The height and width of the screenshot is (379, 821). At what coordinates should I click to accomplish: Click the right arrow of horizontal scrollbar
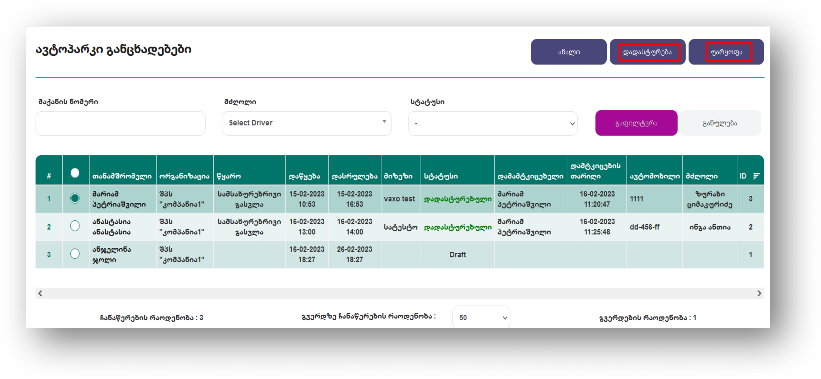(x=759, y=294)
